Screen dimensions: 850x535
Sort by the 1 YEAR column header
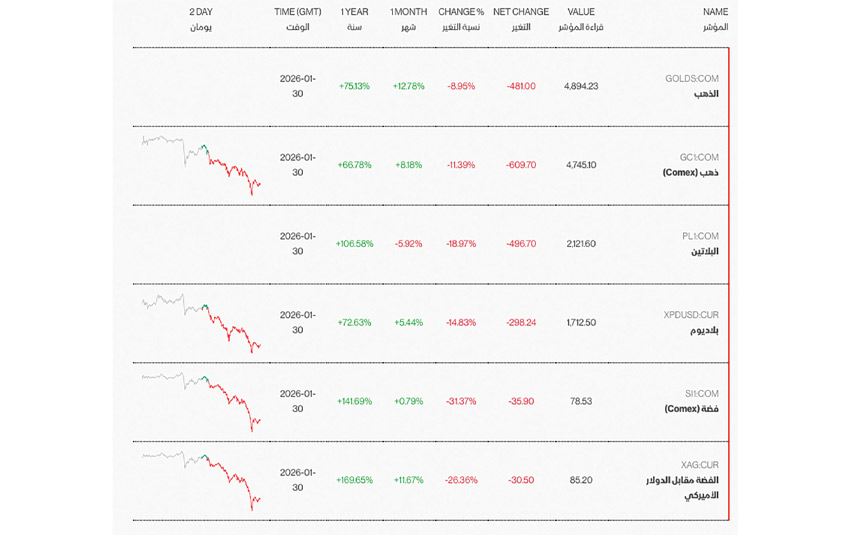click(x=354, y=12)
